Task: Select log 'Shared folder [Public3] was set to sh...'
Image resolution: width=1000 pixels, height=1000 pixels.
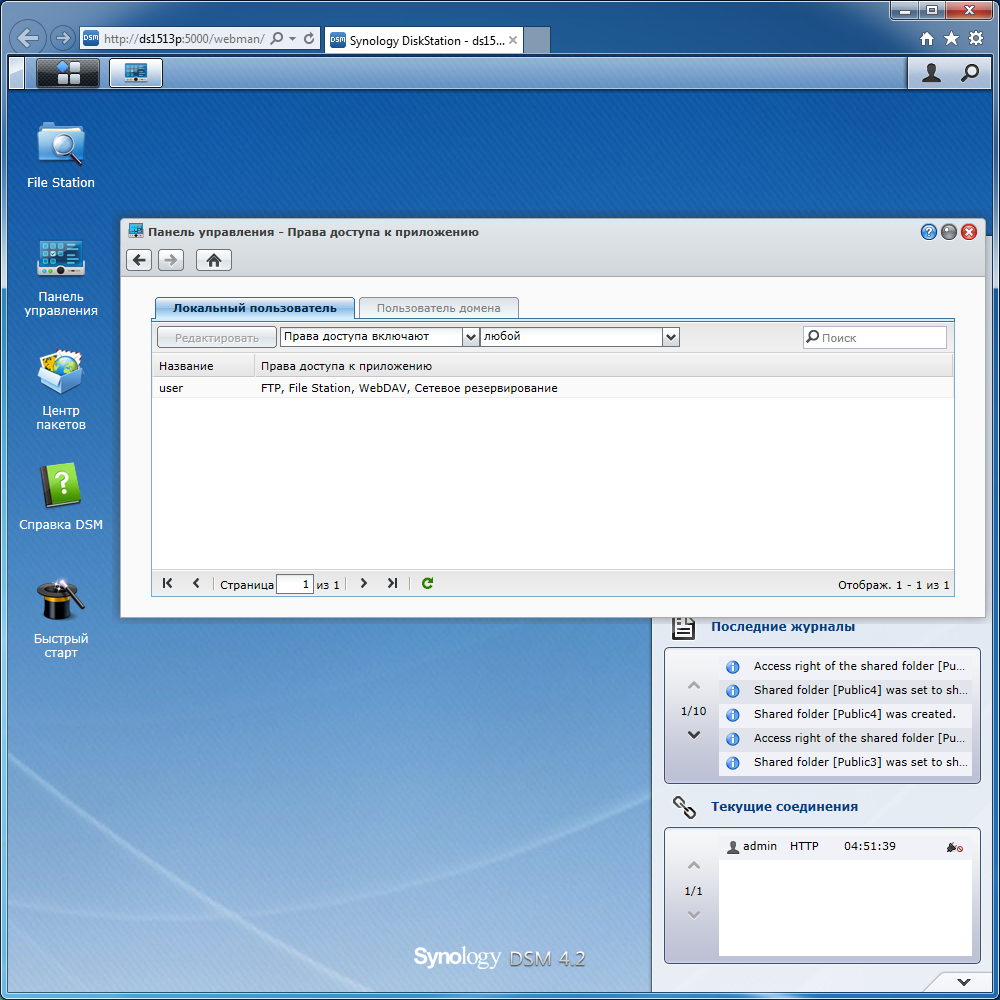Action: [845, 762]
